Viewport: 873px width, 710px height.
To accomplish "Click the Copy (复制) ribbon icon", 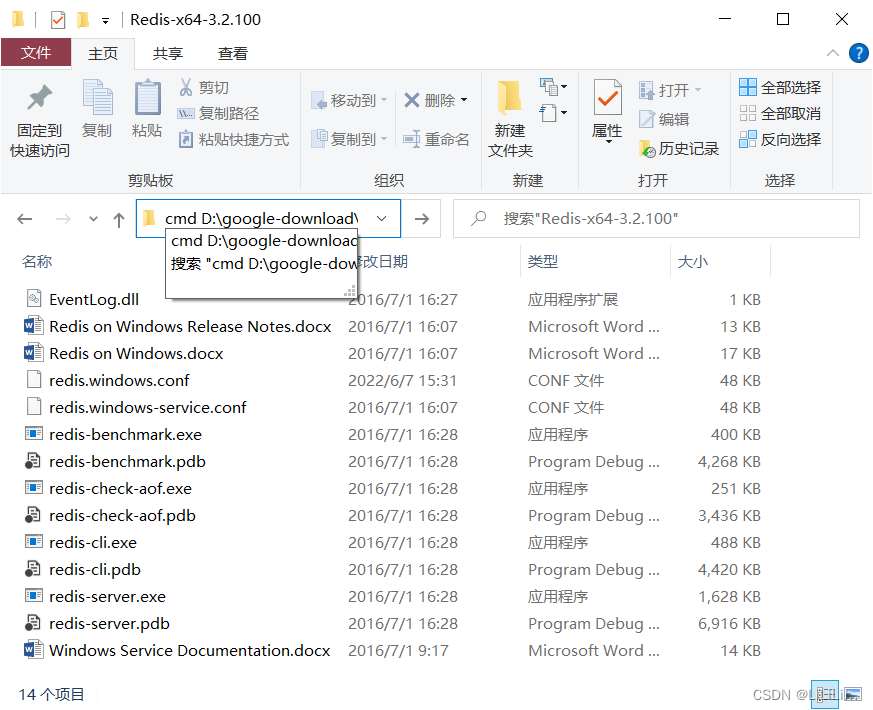I will (x=97, y=98).
